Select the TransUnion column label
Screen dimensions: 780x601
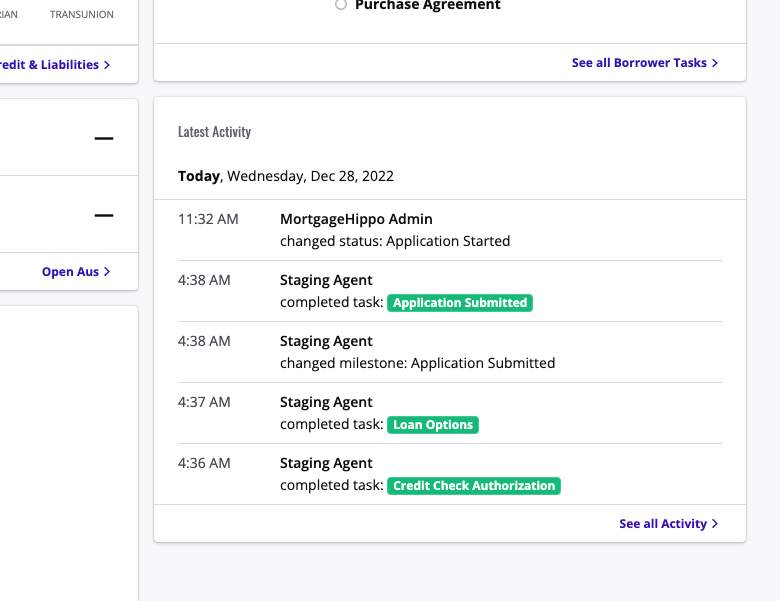click(82, 15)
